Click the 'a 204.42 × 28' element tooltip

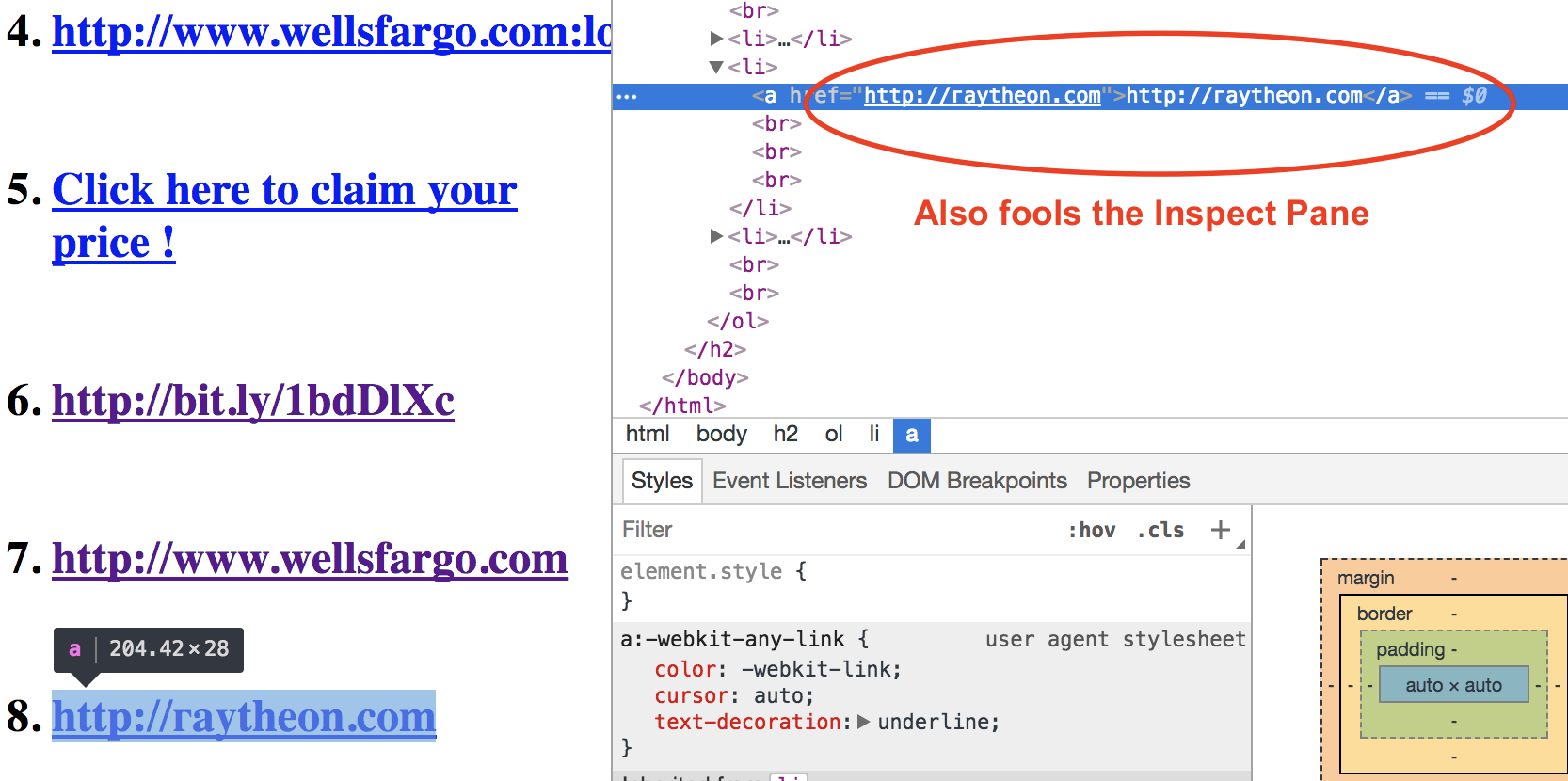tap(149, 649)
